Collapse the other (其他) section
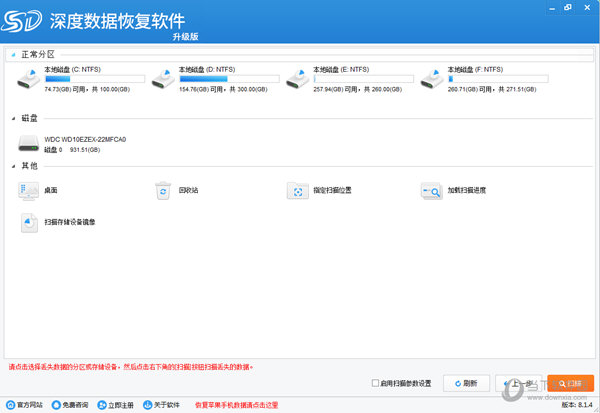600x413 pixels. click(13, 166)
